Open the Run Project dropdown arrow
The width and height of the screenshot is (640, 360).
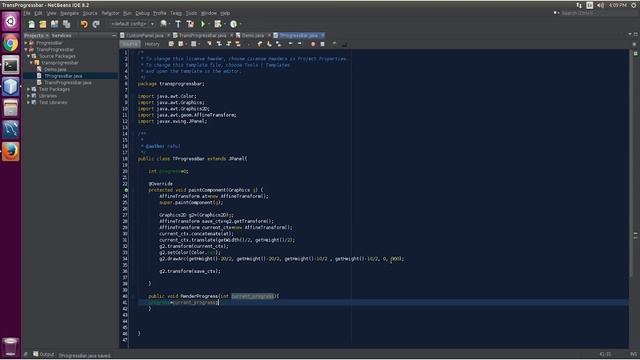[209, 24]
